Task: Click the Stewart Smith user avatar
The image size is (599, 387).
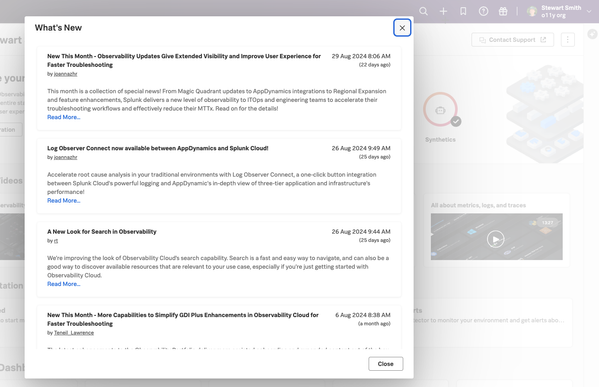Action: tap(532, 11)
